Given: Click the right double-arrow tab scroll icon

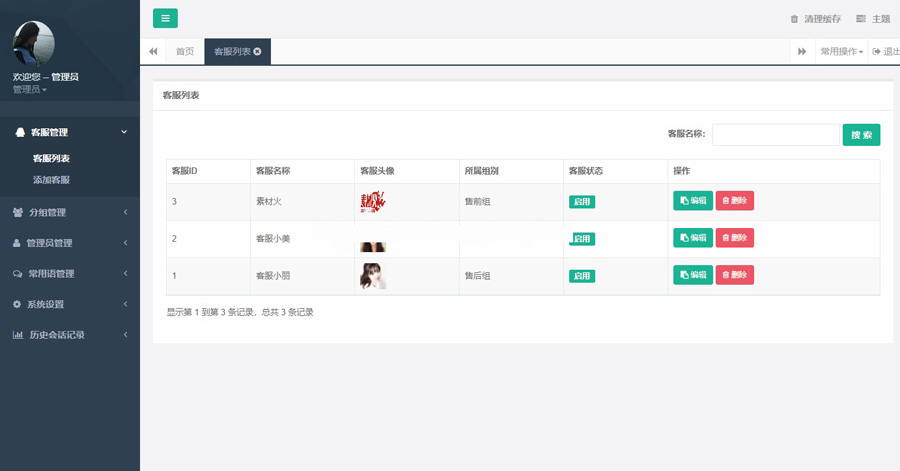Looking at the screenshot, I should pos(802,51).
